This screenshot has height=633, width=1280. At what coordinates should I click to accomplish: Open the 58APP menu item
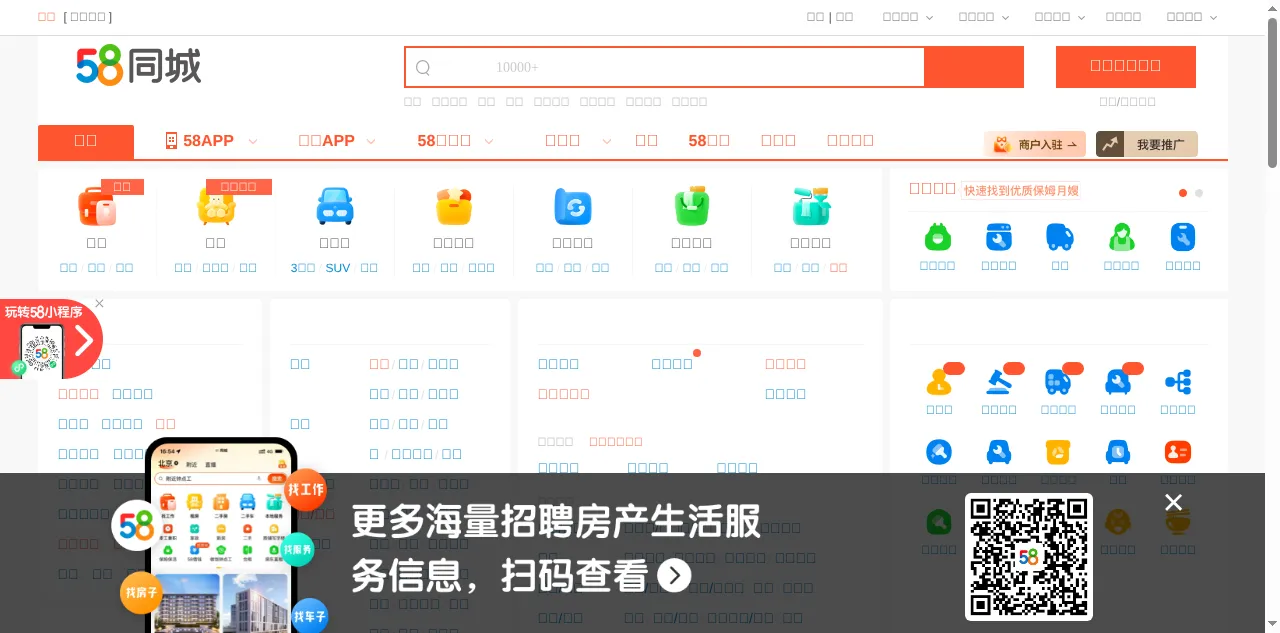coord(208,141)
